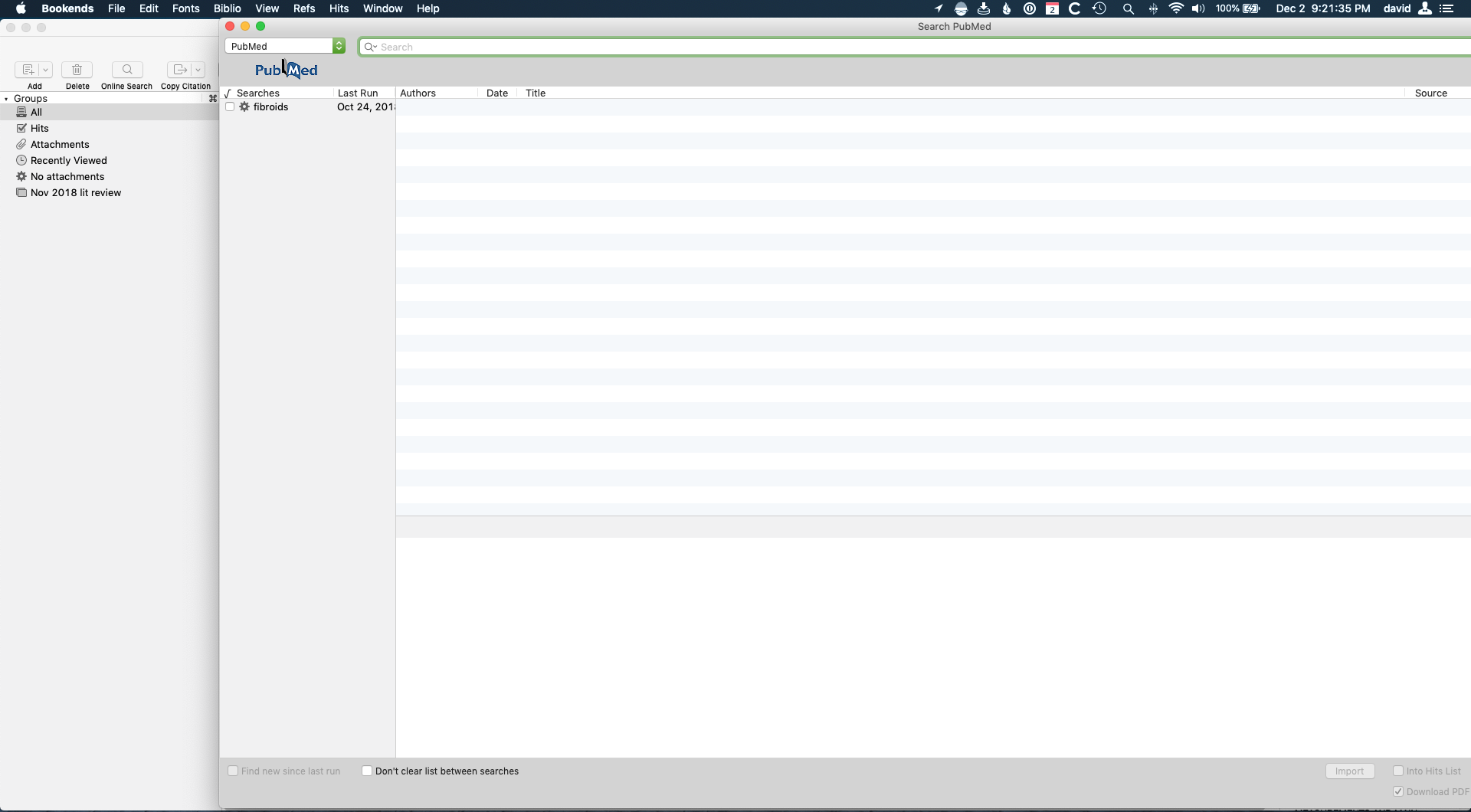
Task: Open the calendar icon in menu bar
Action: point(1052,8)
